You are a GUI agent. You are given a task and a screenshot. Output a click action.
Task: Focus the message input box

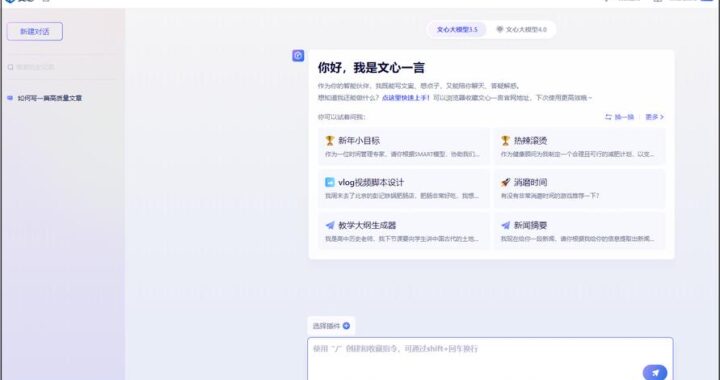click(490, 359)
